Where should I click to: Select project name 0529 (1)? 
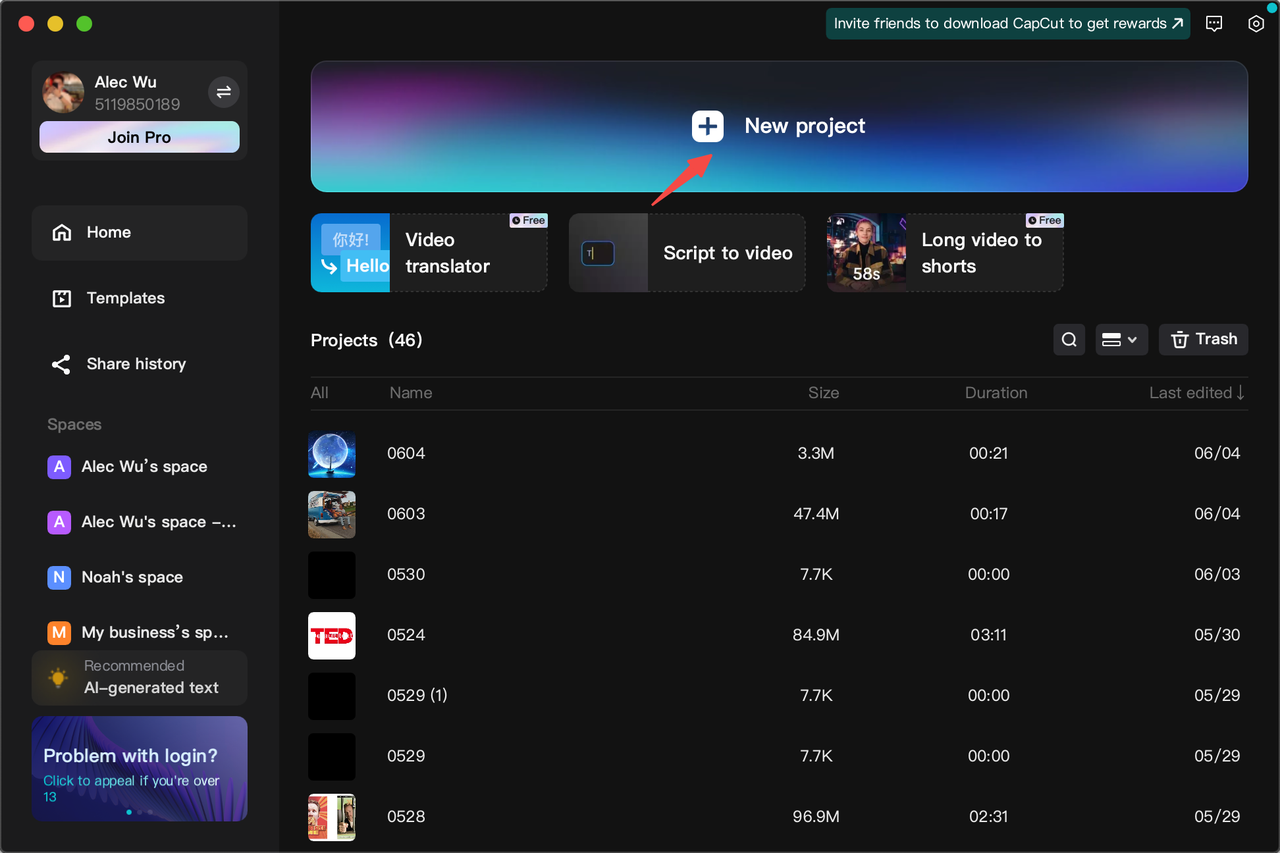417,696
